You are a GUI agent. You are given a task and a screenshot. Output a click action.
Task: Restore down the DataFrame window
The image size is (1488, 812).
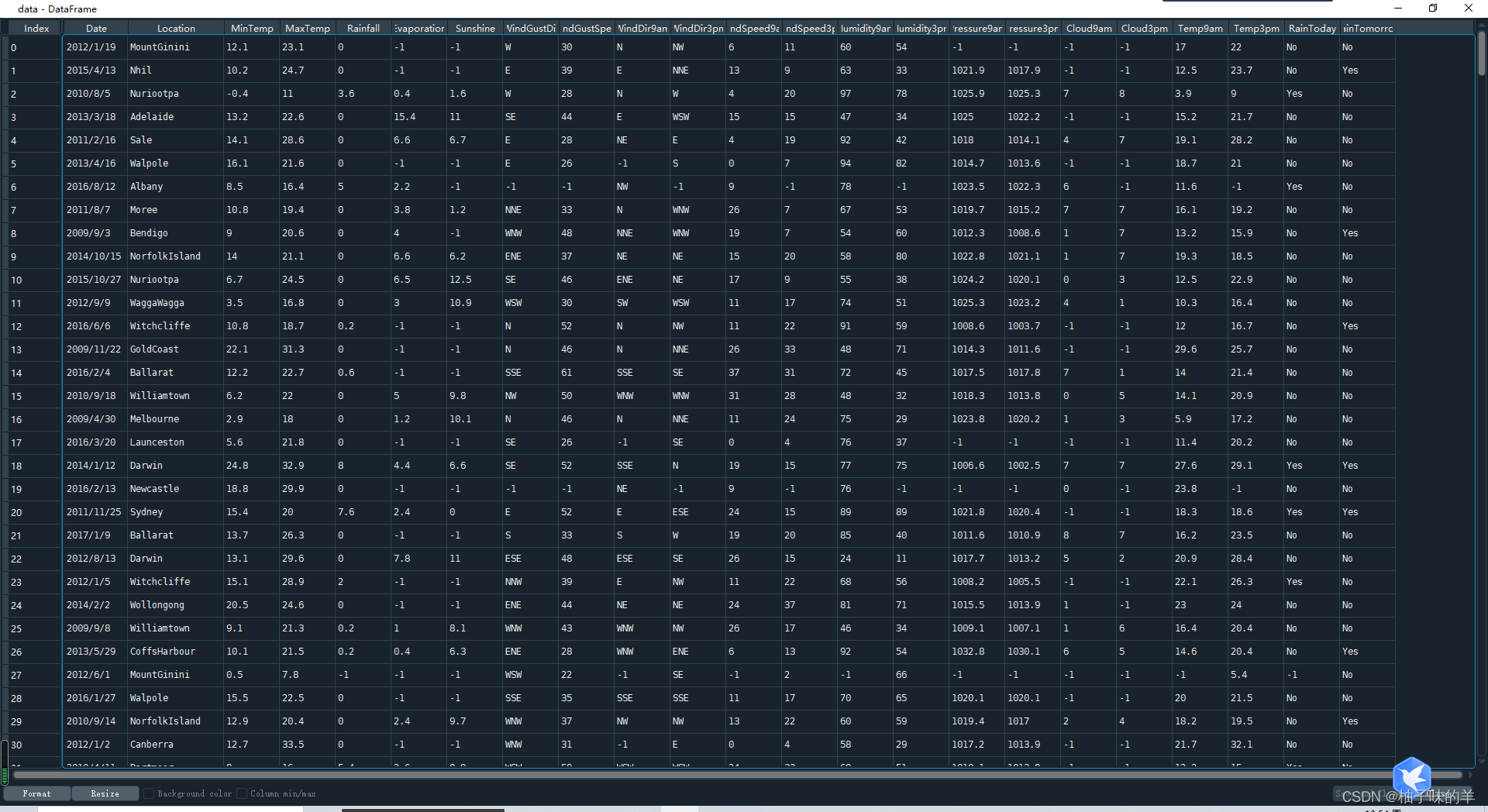tap(1433, 9)
